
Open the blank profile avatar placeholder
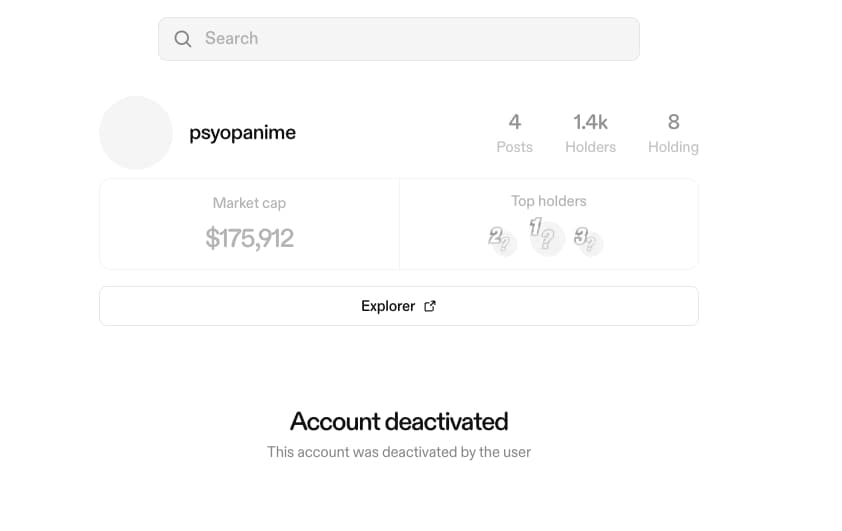[x=136, y=133]
